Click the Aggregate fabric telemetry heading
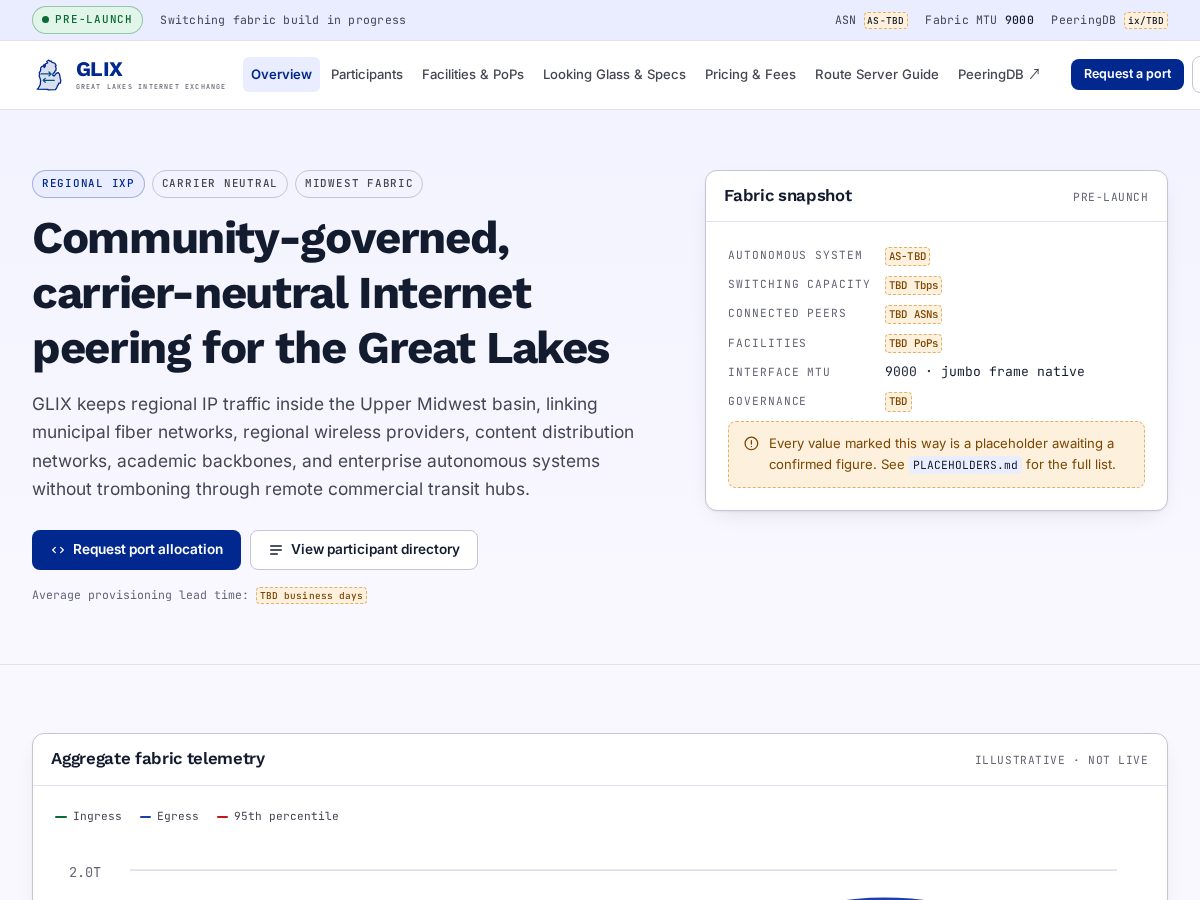Image resolution: width=1200 pixels, height=900 pixels. pyautogui.click(x=158, y=759)
